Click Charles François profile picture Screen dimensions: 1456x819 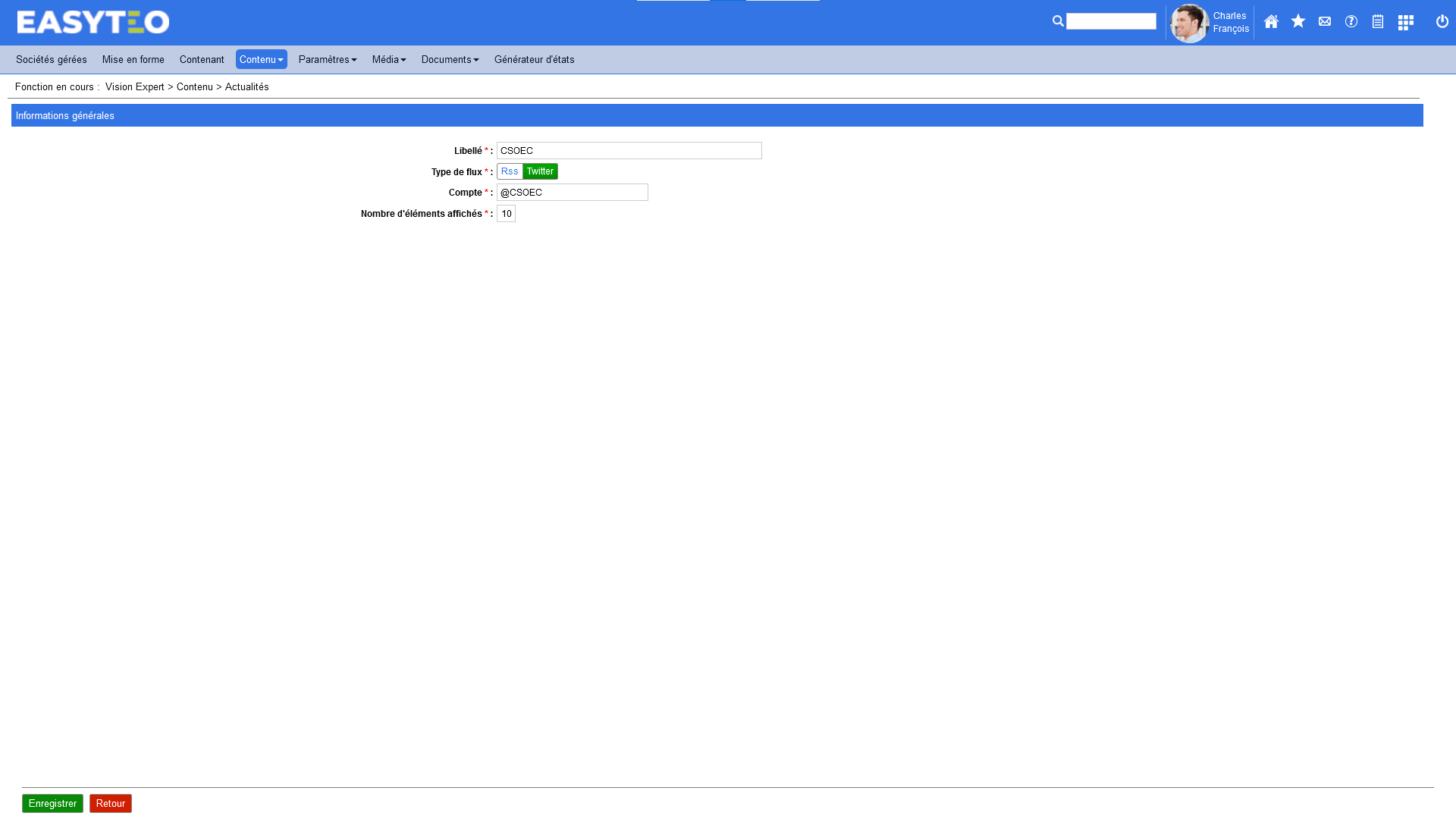click(1189, 24)
